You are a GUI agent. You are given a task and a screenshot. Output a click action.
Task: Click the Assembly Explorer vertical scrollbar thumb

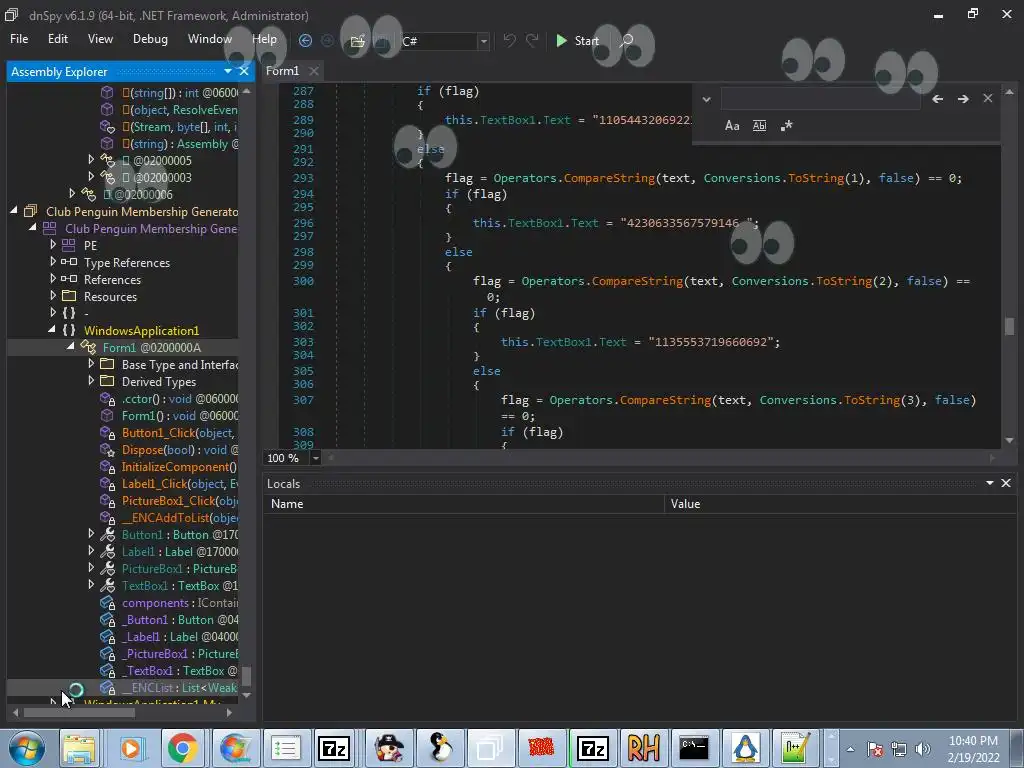pos(246,676)
